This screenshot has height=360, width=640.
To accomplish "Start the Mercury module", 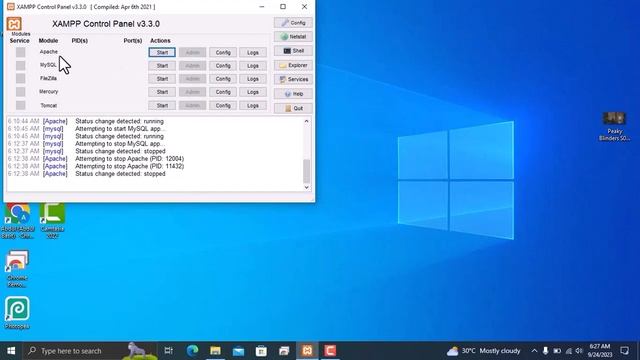I will click(x=162, y=92).
